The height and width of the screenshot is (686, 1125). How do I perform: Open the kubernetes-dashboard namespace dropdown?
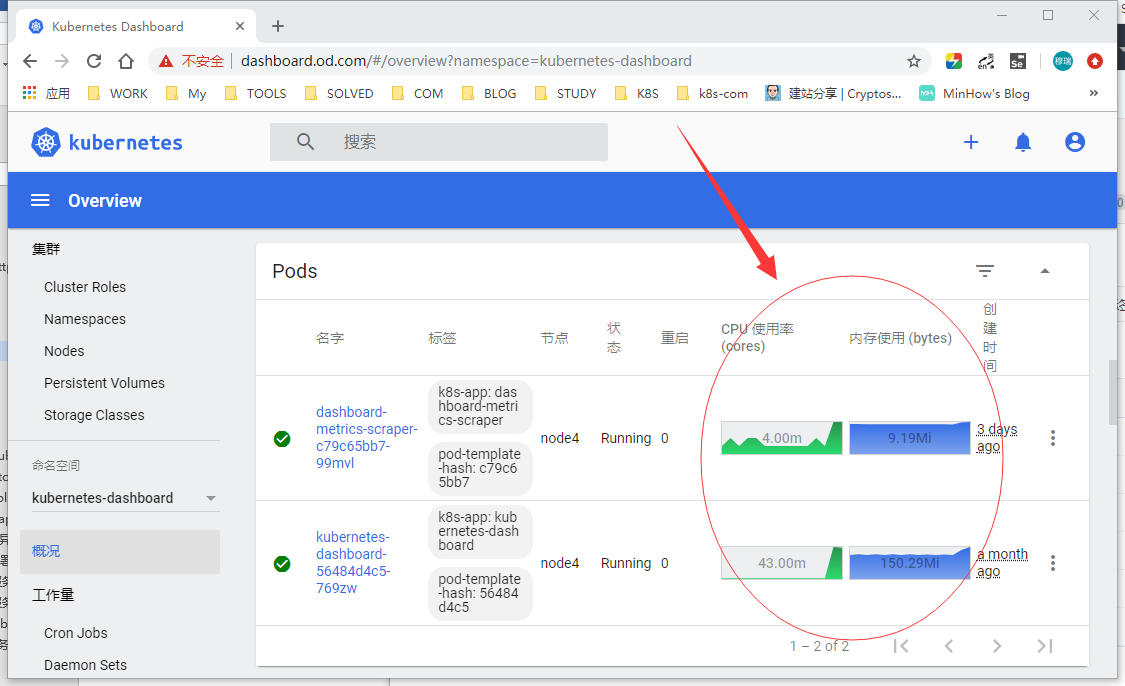click(125, 498)
